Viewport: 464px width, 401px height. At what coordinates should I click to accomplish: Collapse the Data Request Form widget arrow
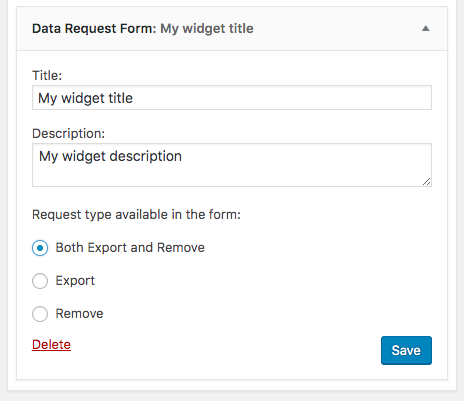tap(426, 29)
